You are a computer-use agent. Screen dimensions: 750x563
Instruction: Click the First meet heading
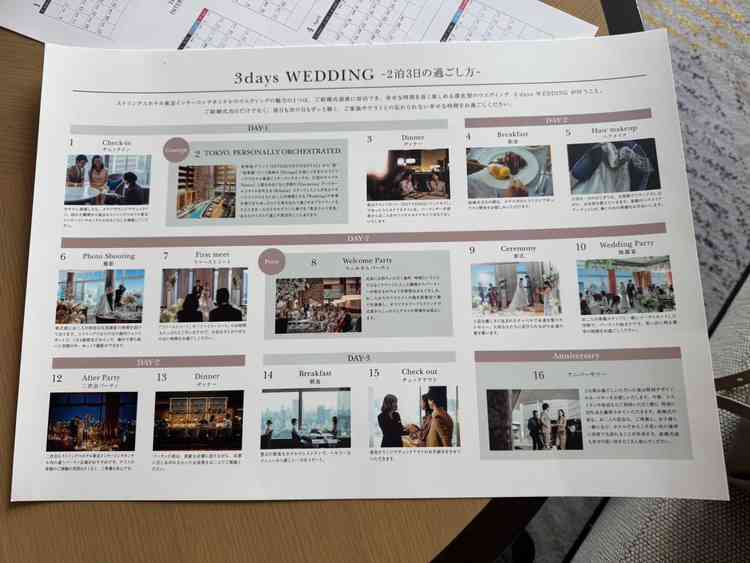coord(212,255)
